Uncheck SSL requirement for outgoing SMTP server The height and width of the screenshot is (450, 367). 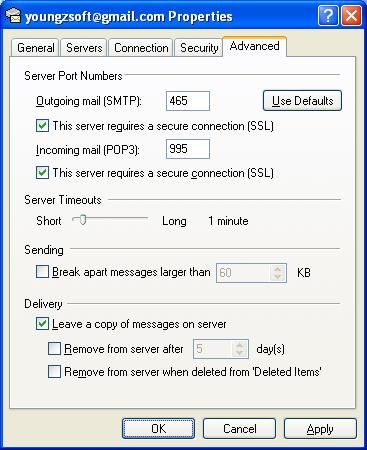43,126
